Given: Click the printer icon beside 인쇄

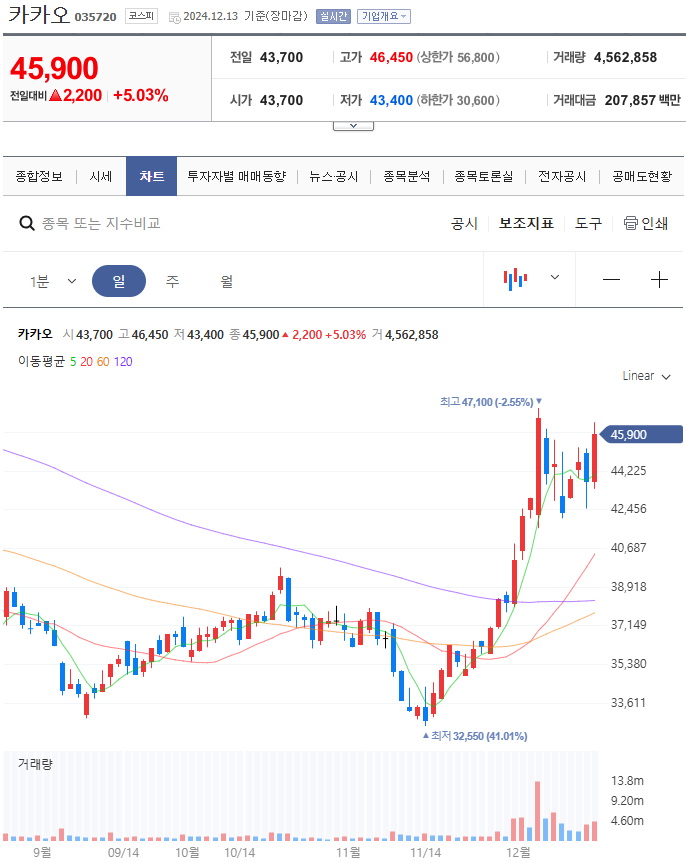Looking at the screenshot, I should (630, 223).
